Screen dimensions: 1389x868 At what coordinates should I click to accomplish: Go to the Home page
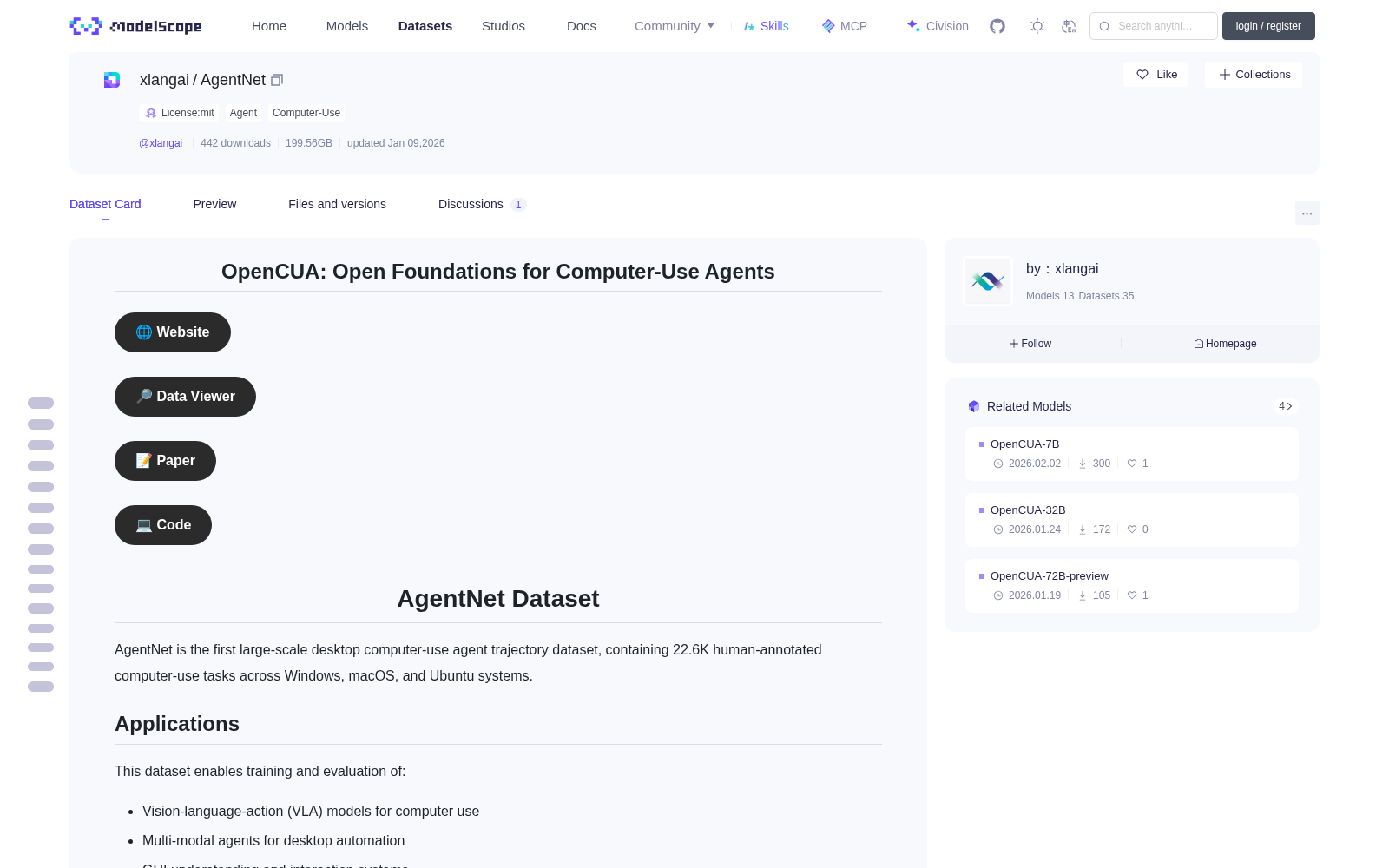click(x=269, y=26)
